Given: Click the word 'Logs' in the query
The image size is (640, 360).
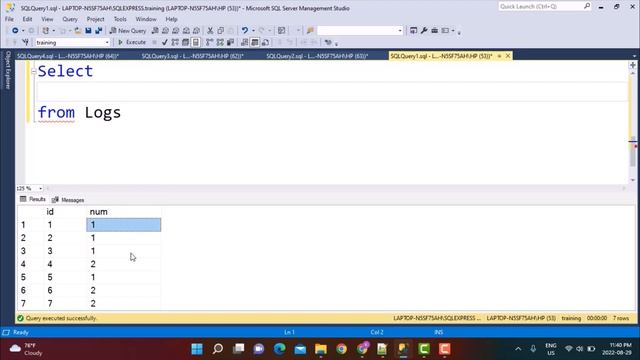Looking at the screenshot, I should (103, 113).
